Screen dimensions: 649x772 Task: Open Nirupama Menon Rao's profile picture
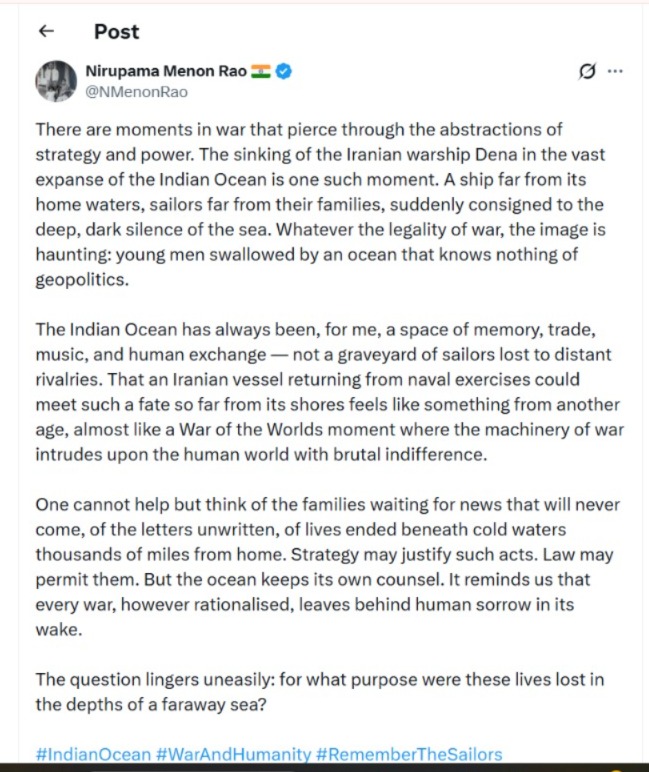coord(56,80)
